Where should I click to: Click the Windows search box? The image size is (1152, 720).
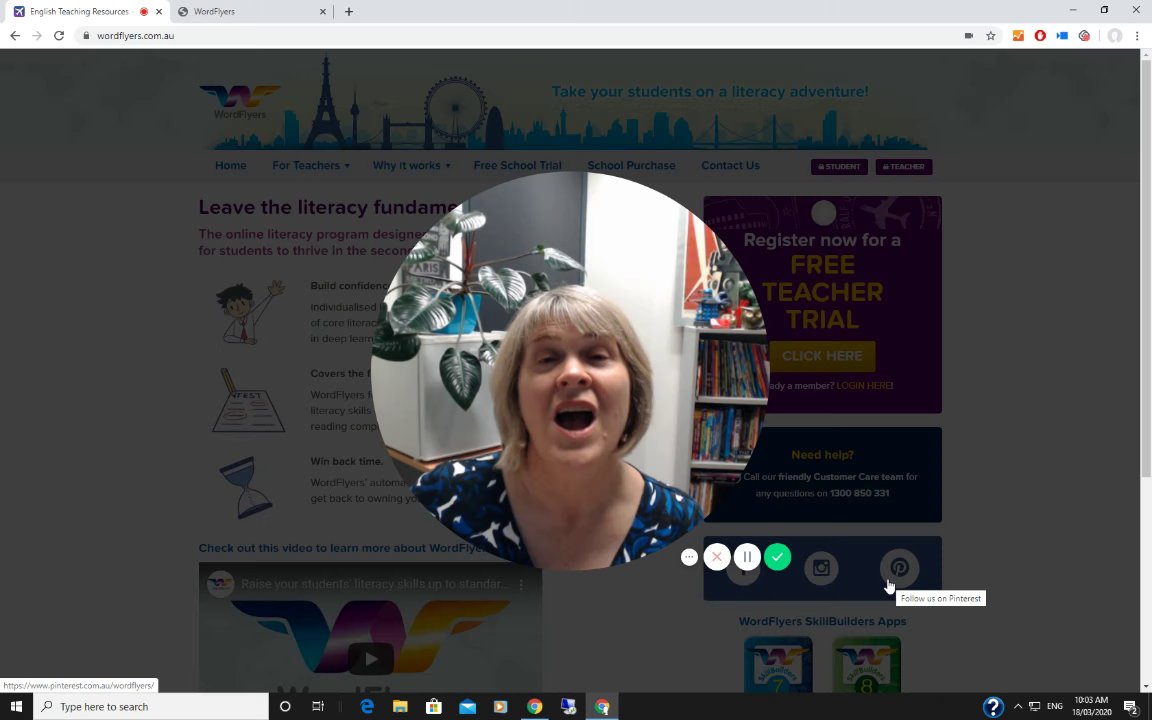tap(151, 707)
